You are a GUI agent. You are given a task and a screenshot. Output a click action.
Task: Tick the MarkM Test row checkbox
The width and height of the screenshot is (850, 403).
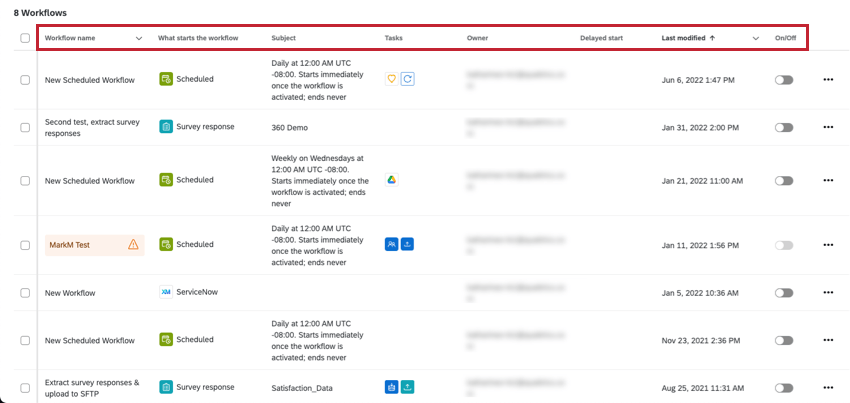pos(25,245)
